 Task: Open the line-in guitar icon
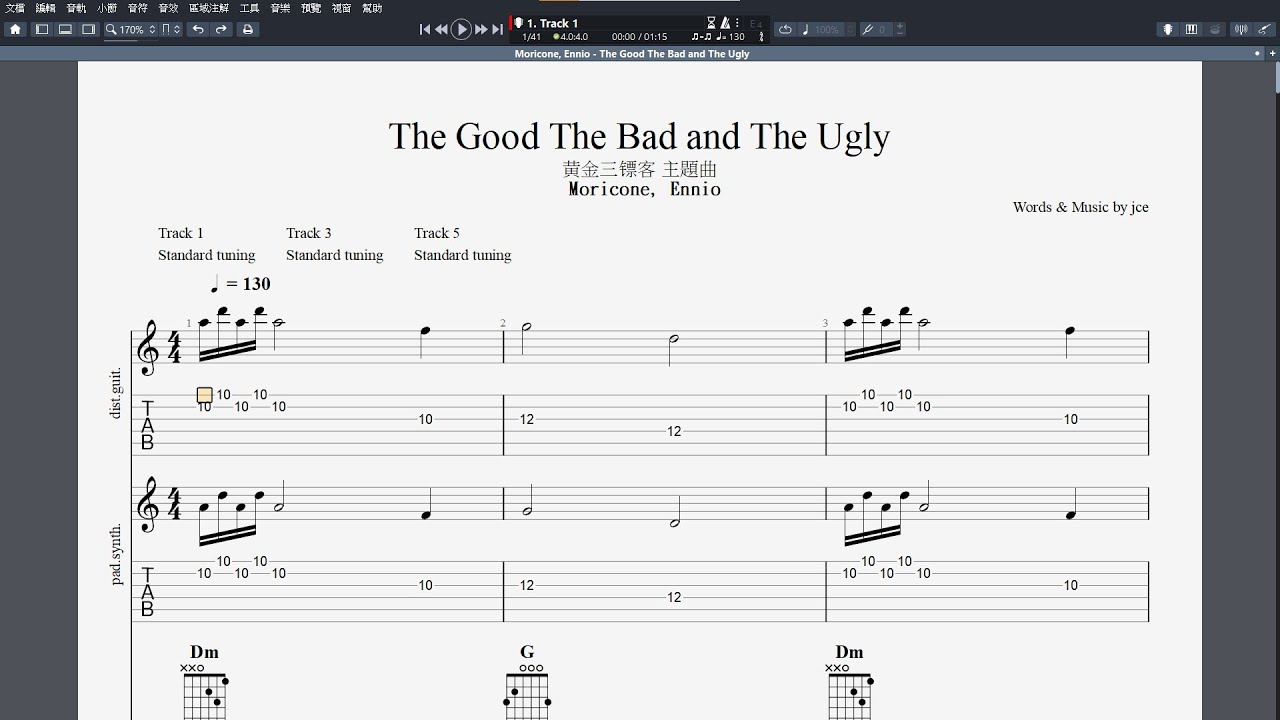tap(1264, 30)
